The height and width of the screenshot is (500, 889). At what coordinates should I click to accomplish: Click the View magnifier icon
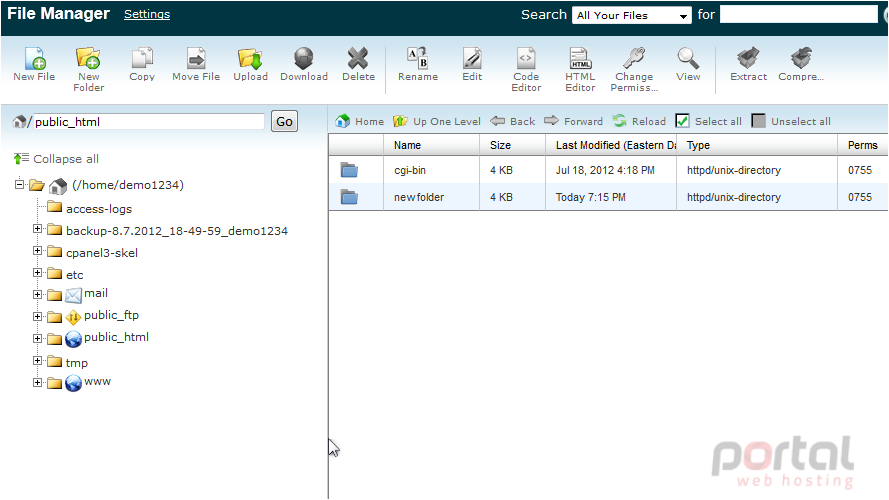click(688, 58)
